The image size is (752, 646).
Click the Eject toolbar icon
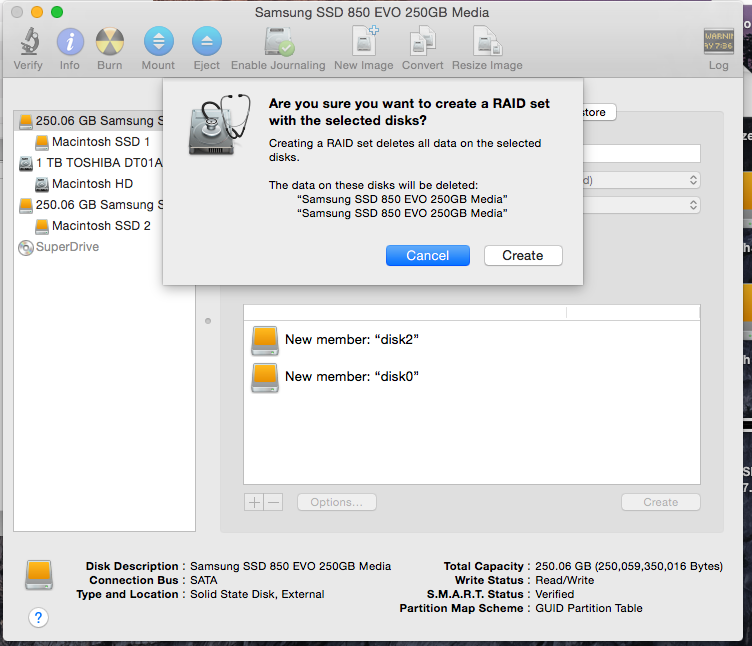(207, 41)
